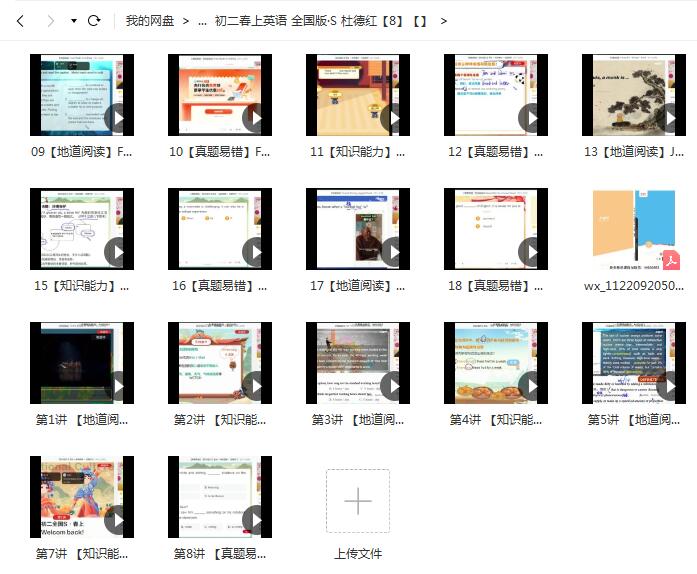Select file name 10【真题易错】F...
The width and height of the screenshot is (697, 574).
[x=220, y=152]
